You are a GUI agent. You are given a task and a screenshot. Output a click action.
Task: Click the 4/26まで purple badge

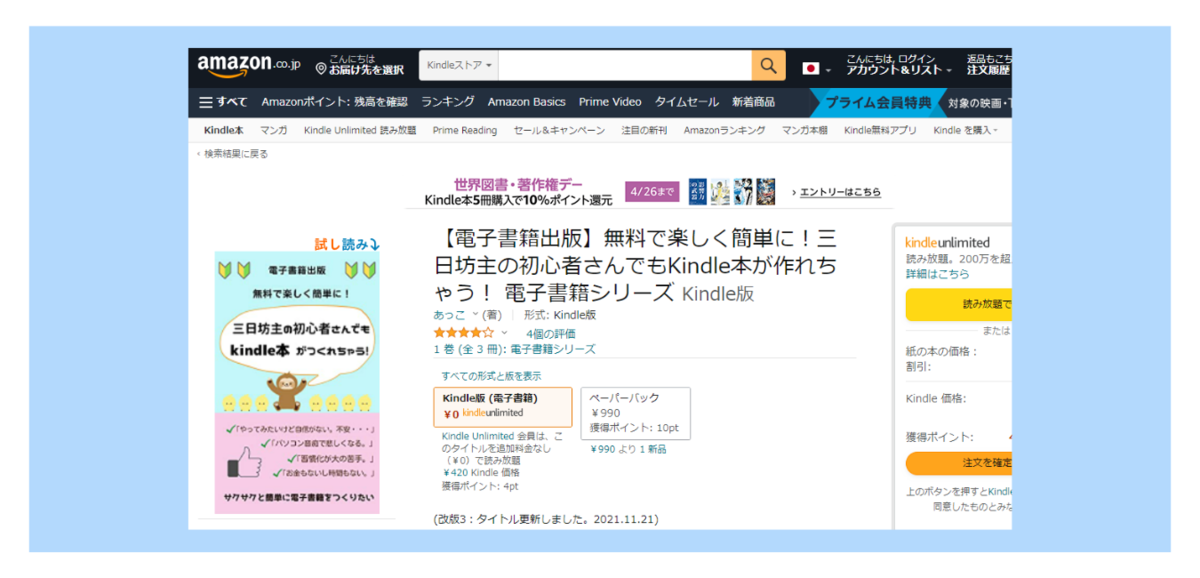(x=651, y=191)
